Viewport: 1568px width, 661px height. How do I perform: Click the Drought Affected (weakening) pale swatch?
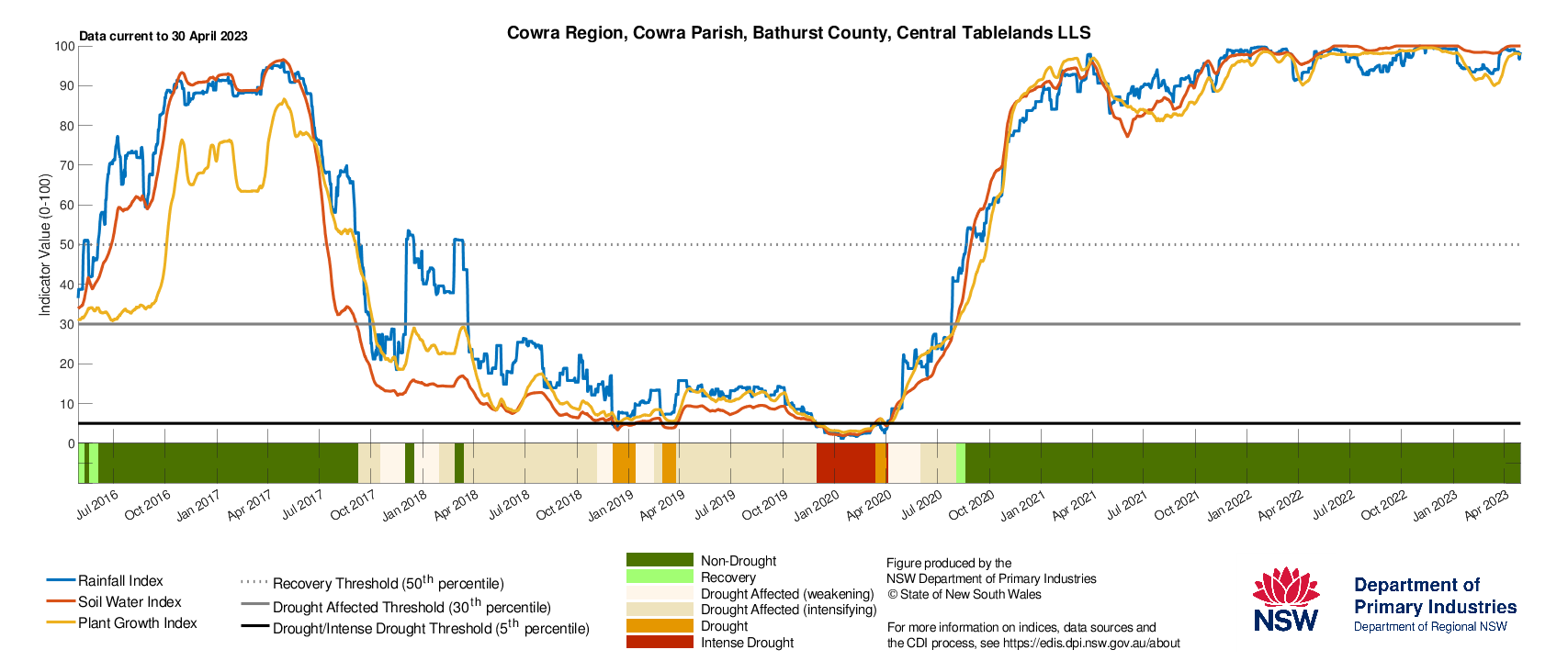click(x=660, y=593)
